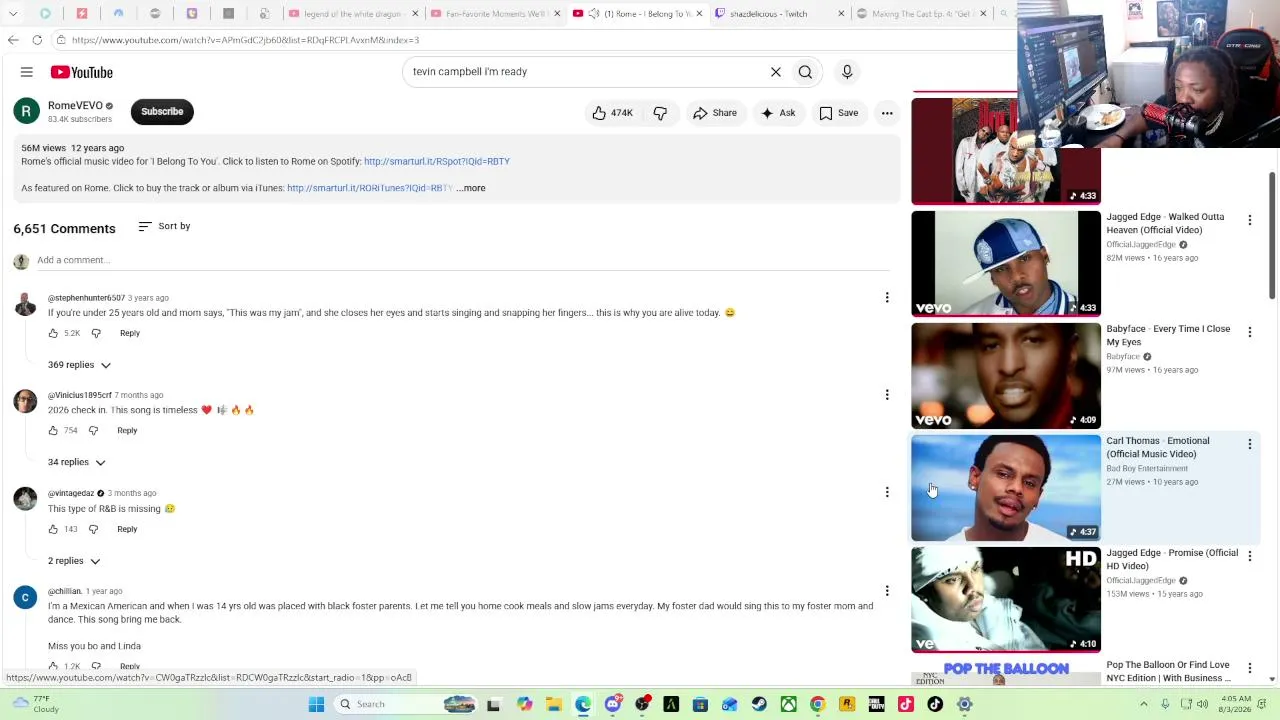
Task: Open the Windows Start menu
Action: click(x=316, y=704)
